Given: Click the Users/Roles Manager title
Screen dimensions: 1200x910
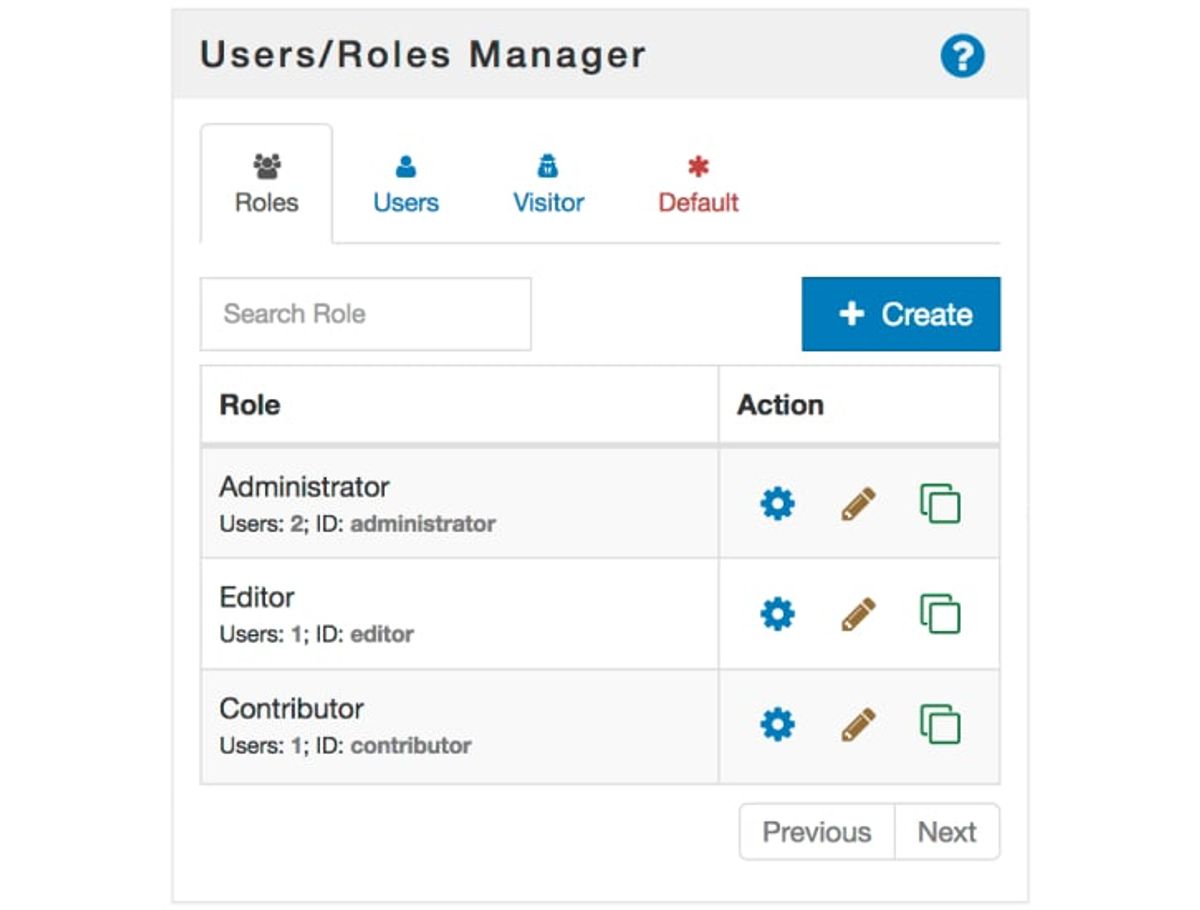Looking at the screenshot, I should click(423, 54).
